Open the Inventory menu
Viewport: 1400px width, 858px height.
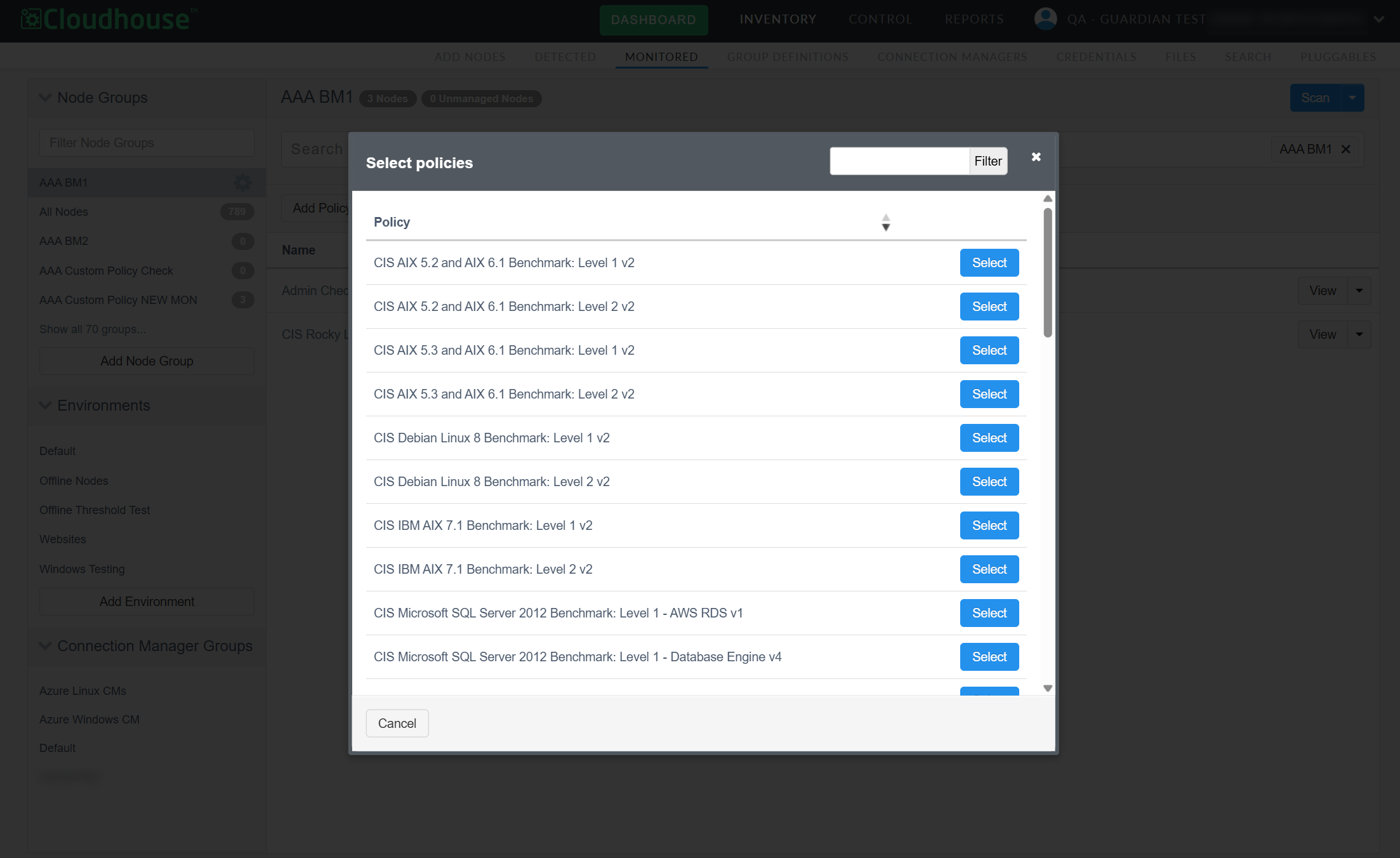pyautogui.click(x=778, y=20)
